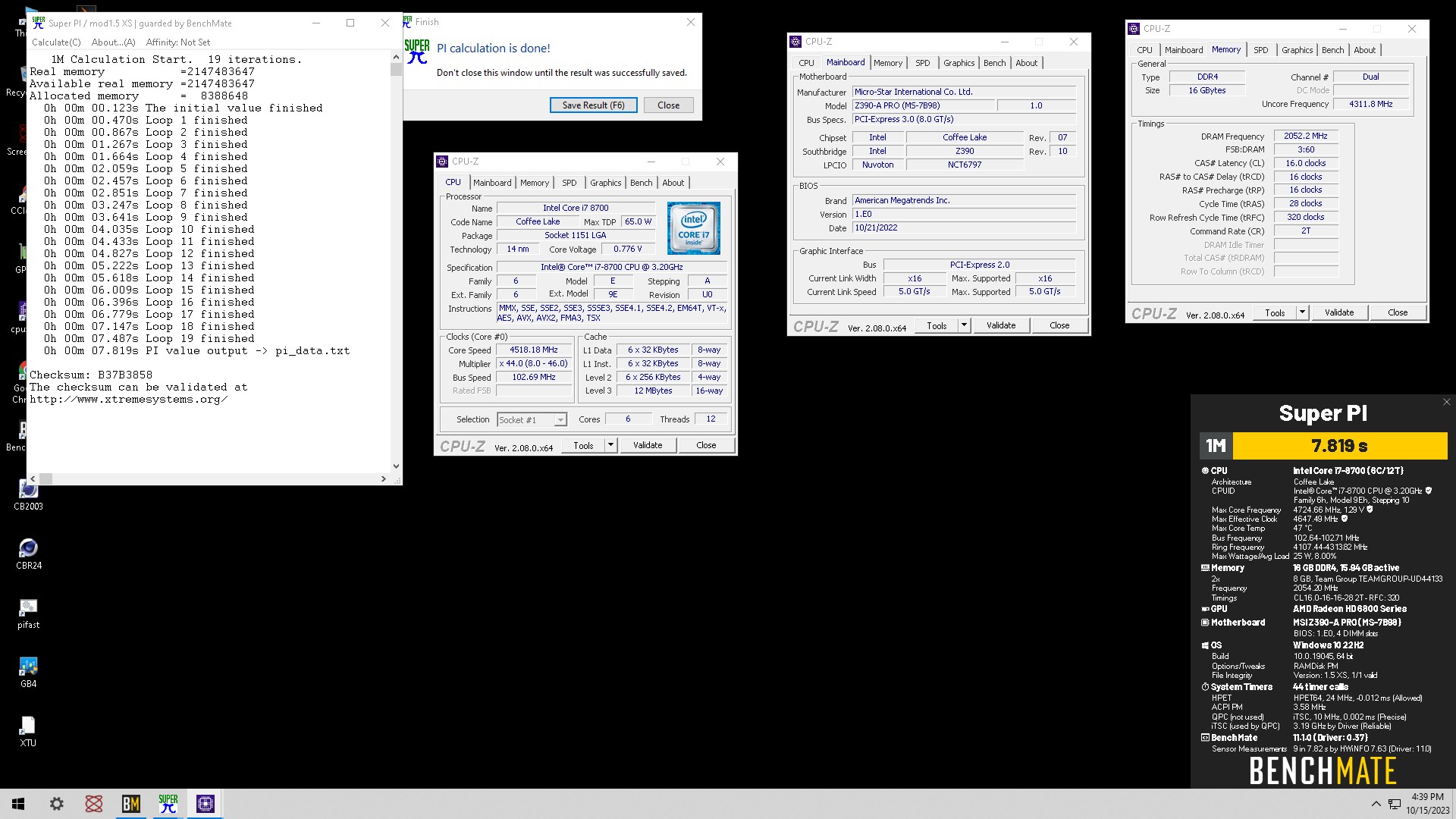This screenshot has width=1456, height=819.
Task: Open the CB2003 desktop icon
Action: click(x=28, y=495)
